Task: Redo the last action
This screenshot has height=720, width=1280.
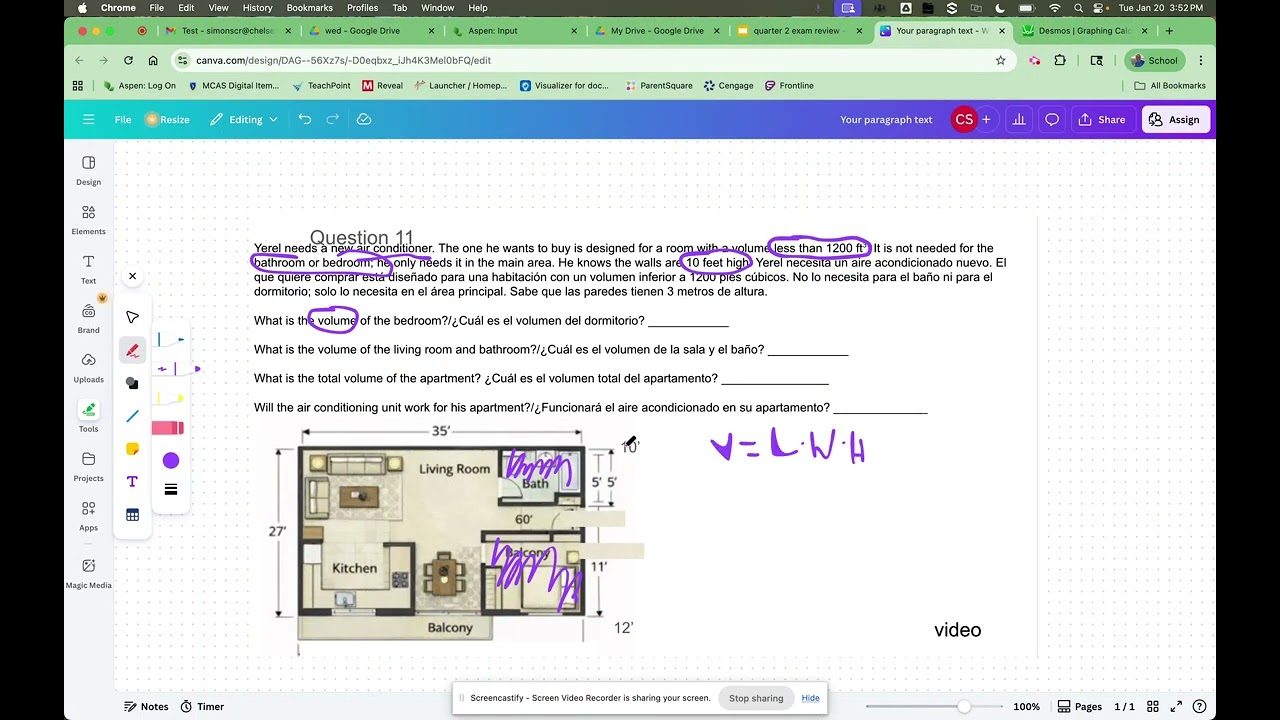Action: [333, 119]
